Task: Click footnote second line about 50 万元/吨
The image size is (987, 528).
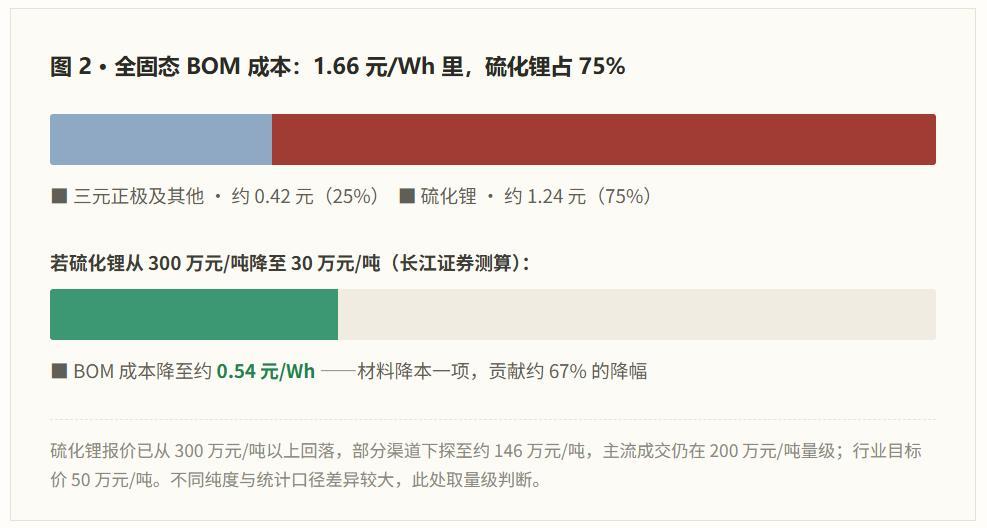Action: coord(296,480)
